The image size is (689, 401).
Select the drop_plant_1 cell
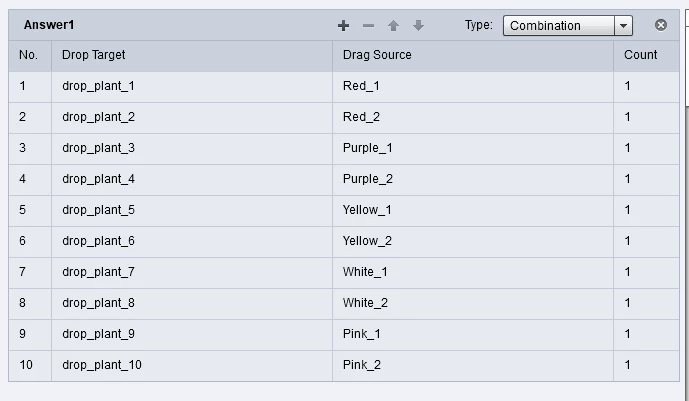pyautogui.click(x=98, y=86)
